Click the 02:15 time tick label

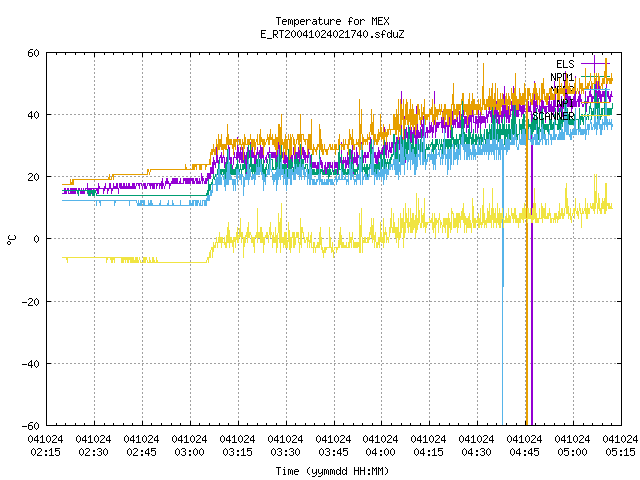46,452
